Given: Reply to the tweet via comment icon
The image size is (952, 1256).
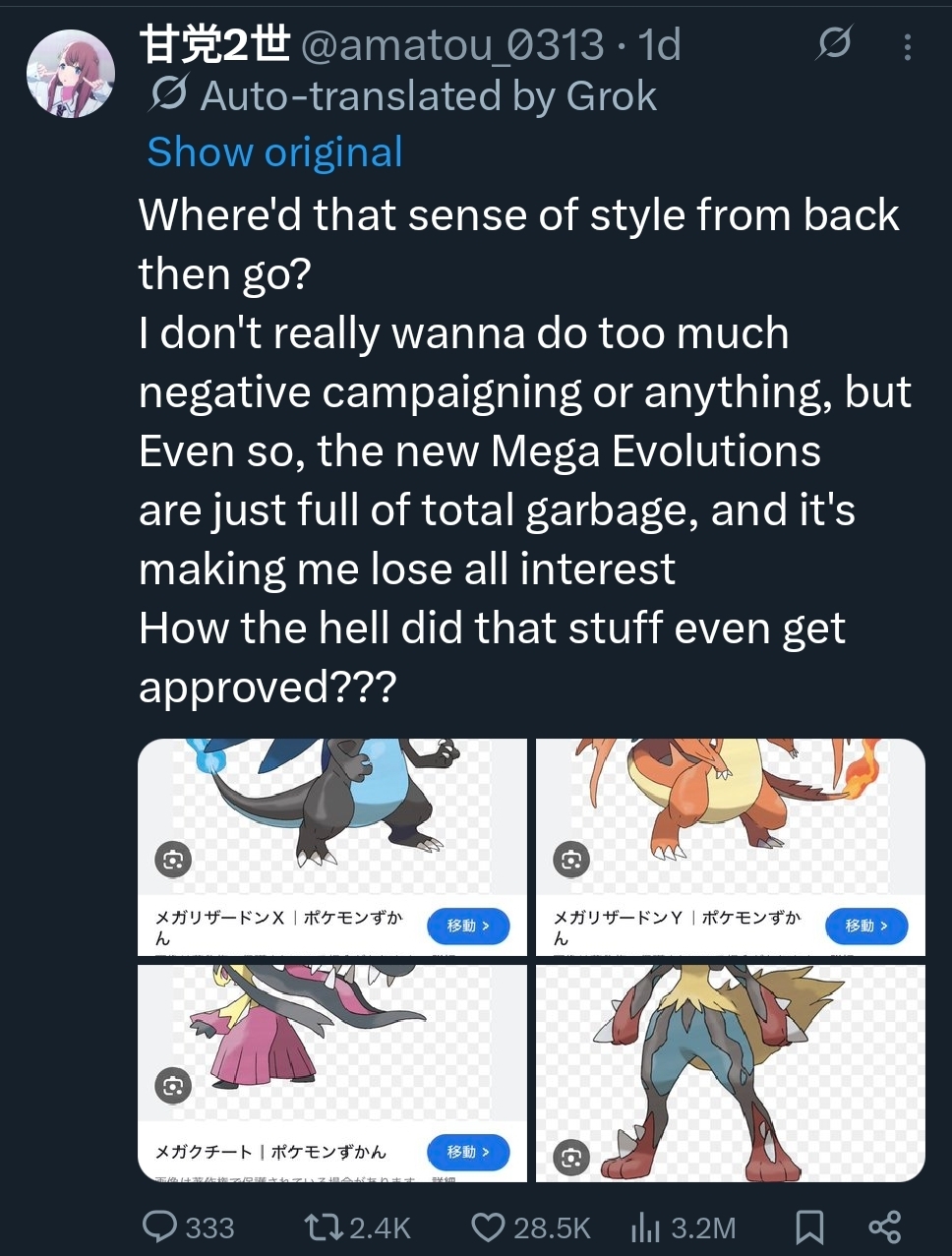Looking at the screenshot, I should coord(160,1226).
